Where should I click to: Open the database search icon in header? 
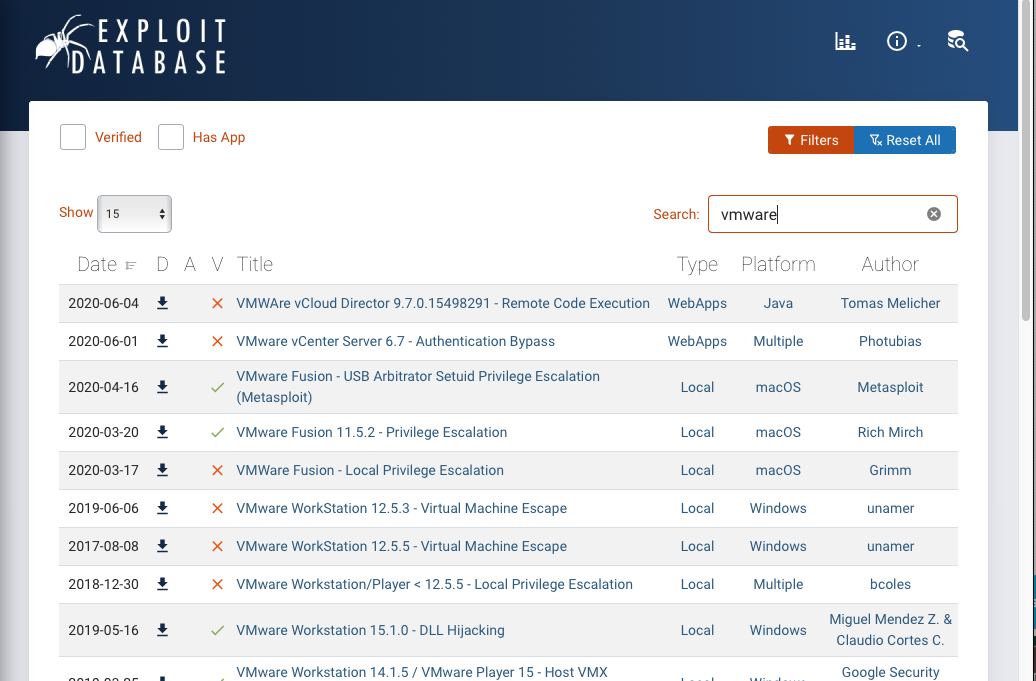click(x=957, y=41)
